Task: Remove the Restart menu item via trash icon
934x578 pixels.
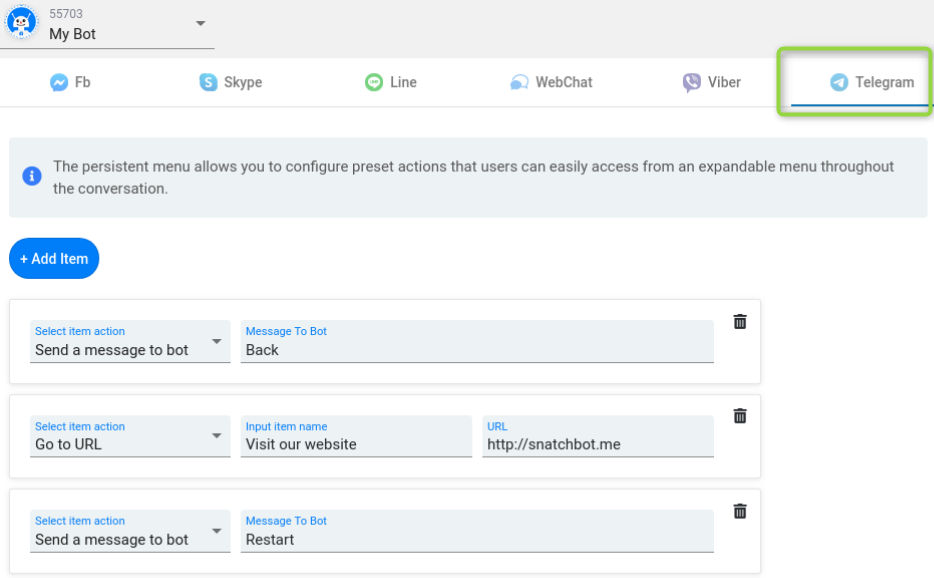Action: tap(740, 511)
